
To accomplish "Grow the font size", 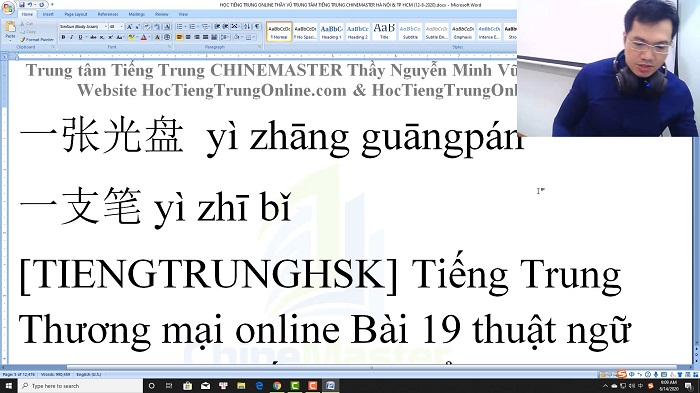I will pyautogui.click(x=129, y=26).
